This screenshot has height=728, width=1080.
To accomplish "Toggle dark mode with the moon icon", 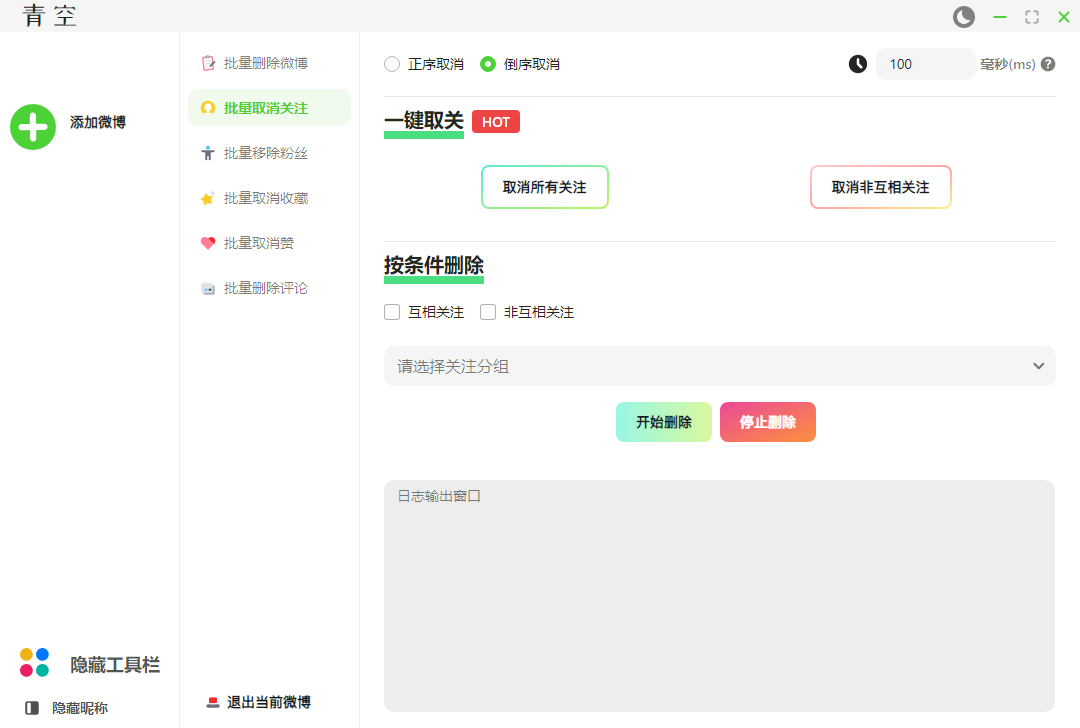I will pos(963,17).
